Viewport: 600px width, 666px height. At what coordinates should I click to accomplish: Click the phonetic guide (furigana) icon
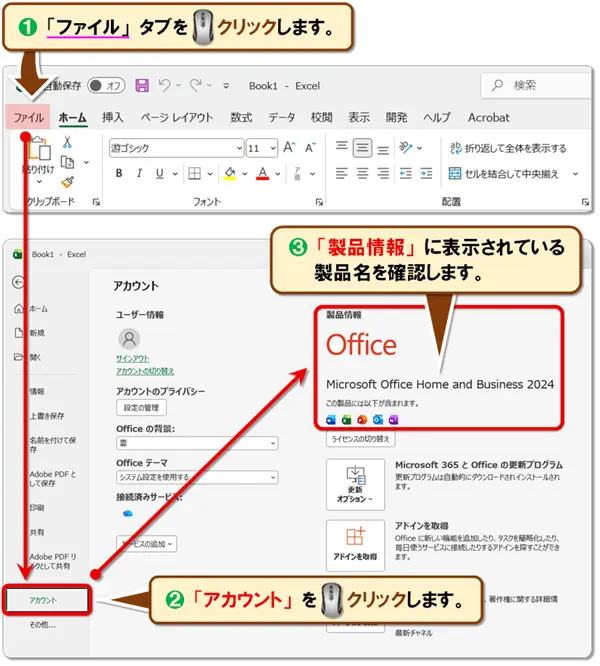coord(297,173)
